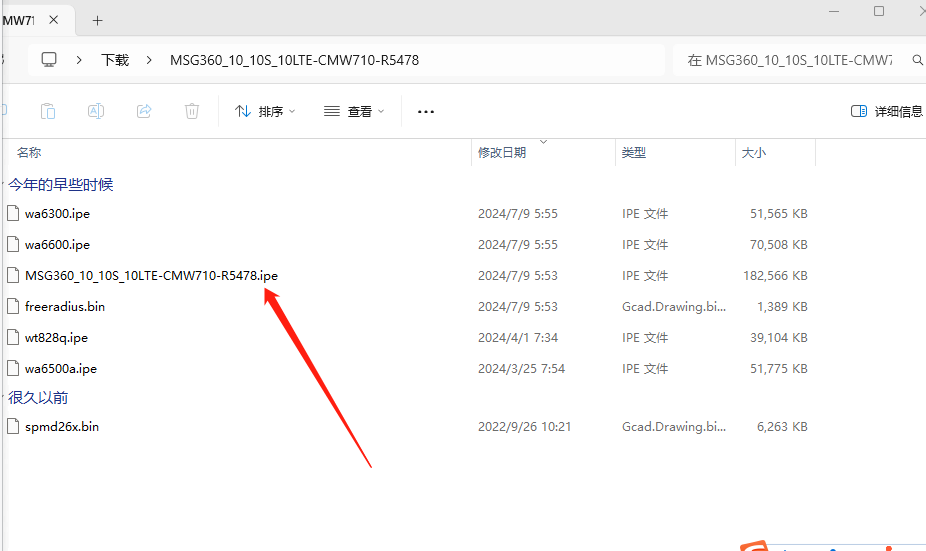Click the file icon of wa6500a.ipe
The height and width of the screenshot is (551, 926).
tap(13, 368)
